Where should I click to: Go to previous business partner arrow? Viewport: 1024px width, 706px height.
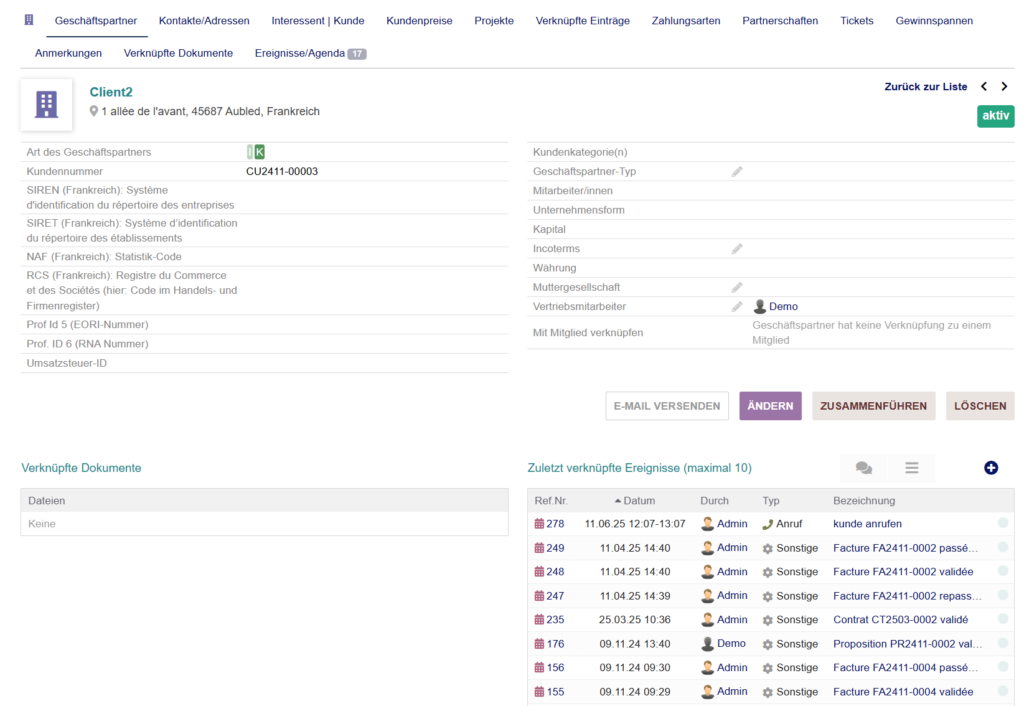click(x=984, y=87)
